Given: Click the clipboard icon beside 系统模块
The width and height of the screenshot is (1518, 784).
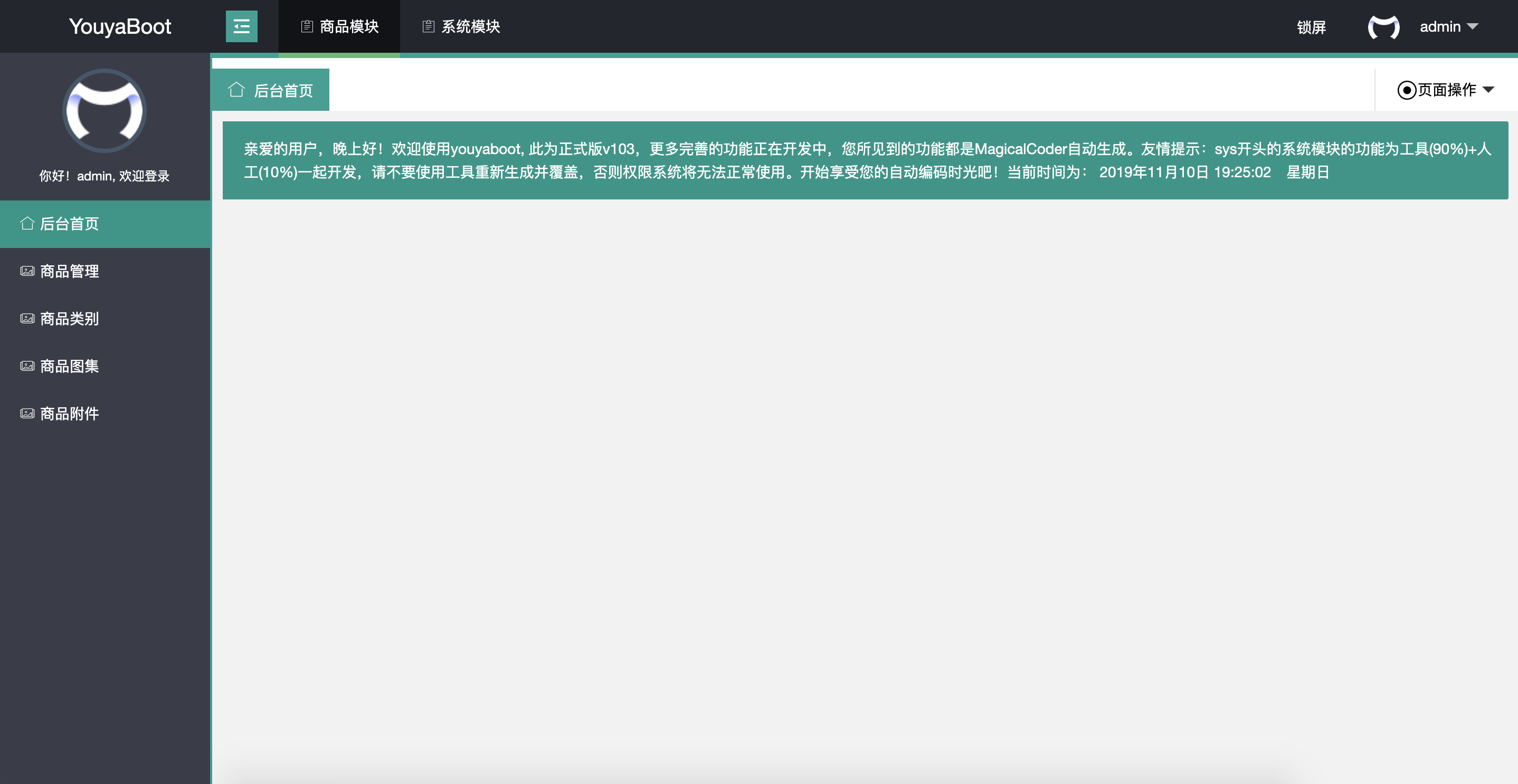Looking at the screenshot, I should pos(429,26).
